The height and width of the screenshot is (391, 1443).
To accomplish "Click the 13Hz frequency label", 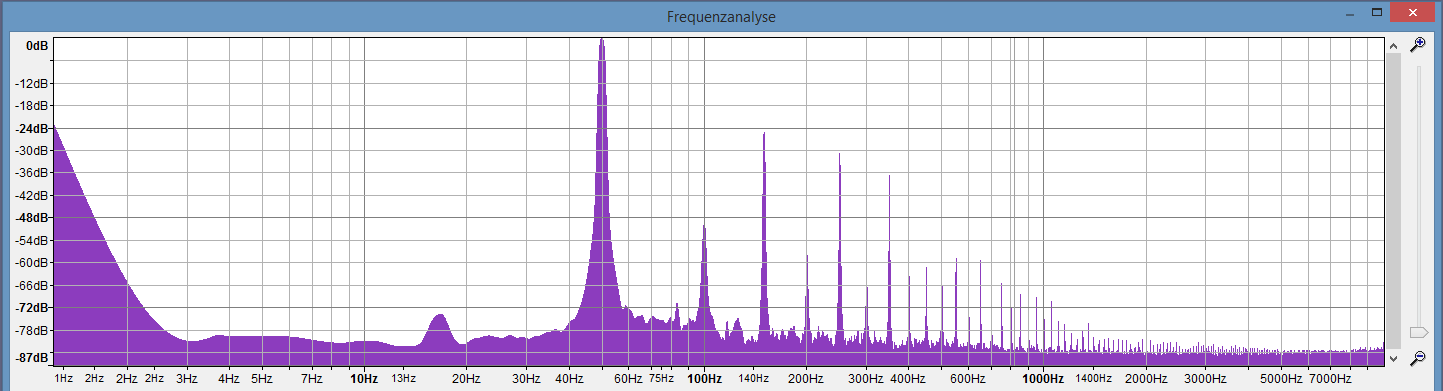I will [x=403, y=379].
